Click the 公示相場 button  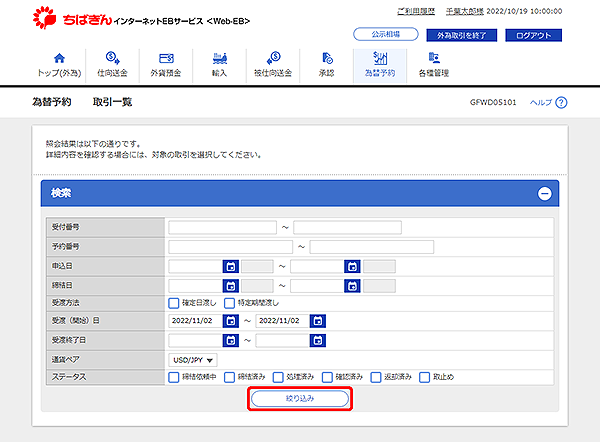(386, 34)
